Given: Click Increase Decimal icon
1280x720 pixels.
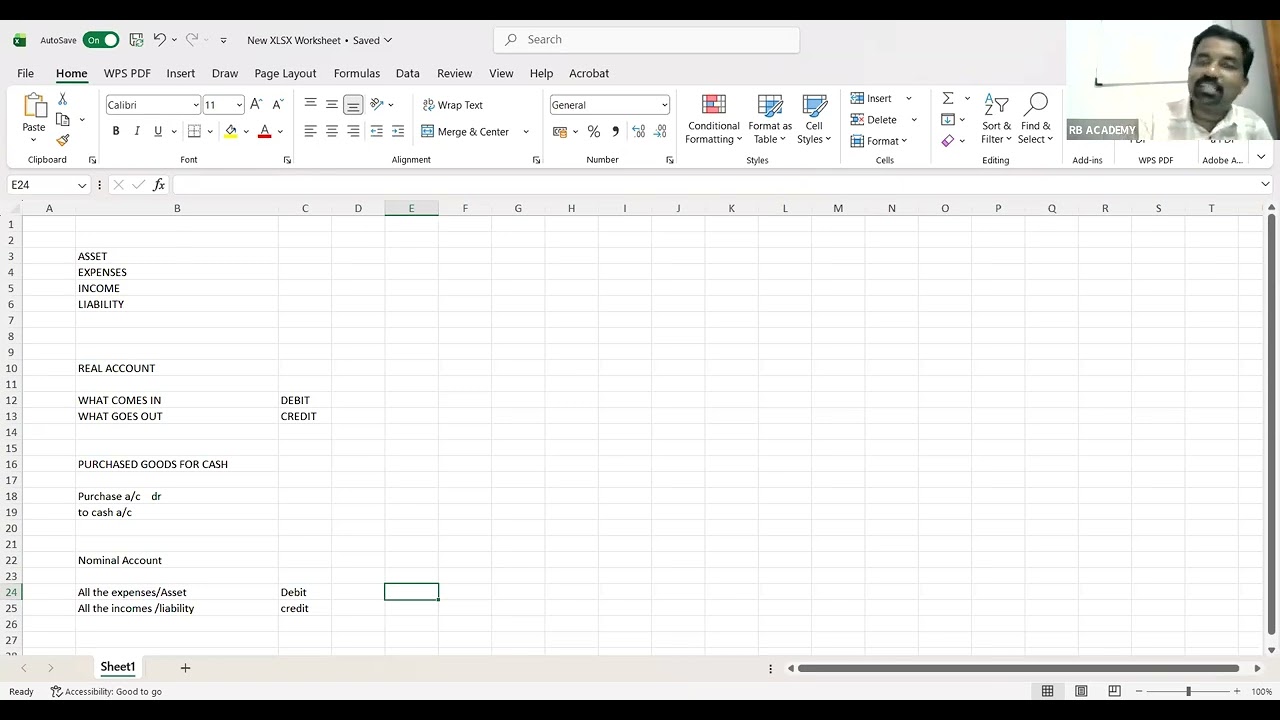Looking at the screenshot, I should [638, 132].
